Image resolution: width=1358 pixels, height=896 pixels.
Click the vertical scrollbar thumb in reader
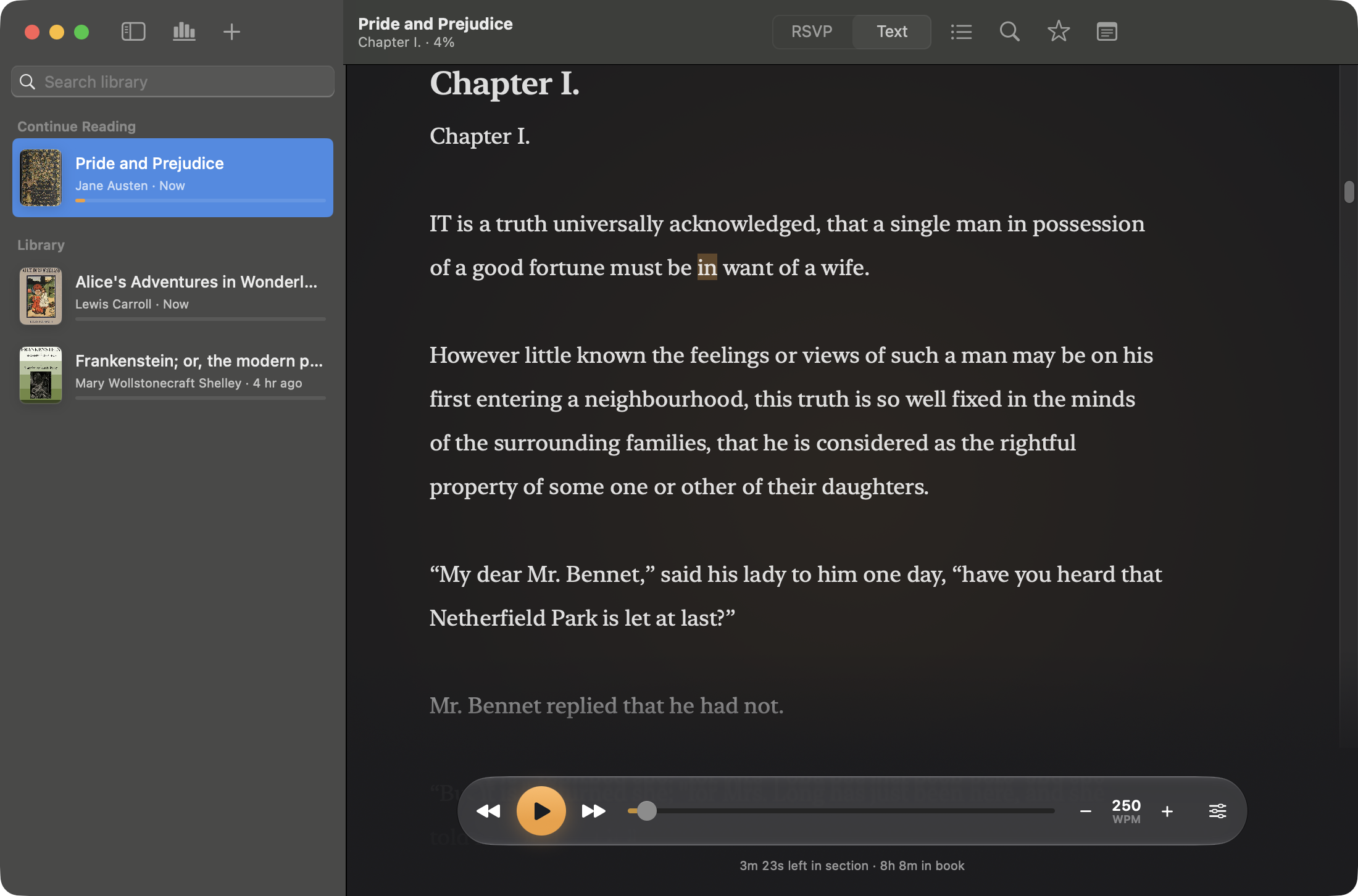click(x=1349, y=192)
